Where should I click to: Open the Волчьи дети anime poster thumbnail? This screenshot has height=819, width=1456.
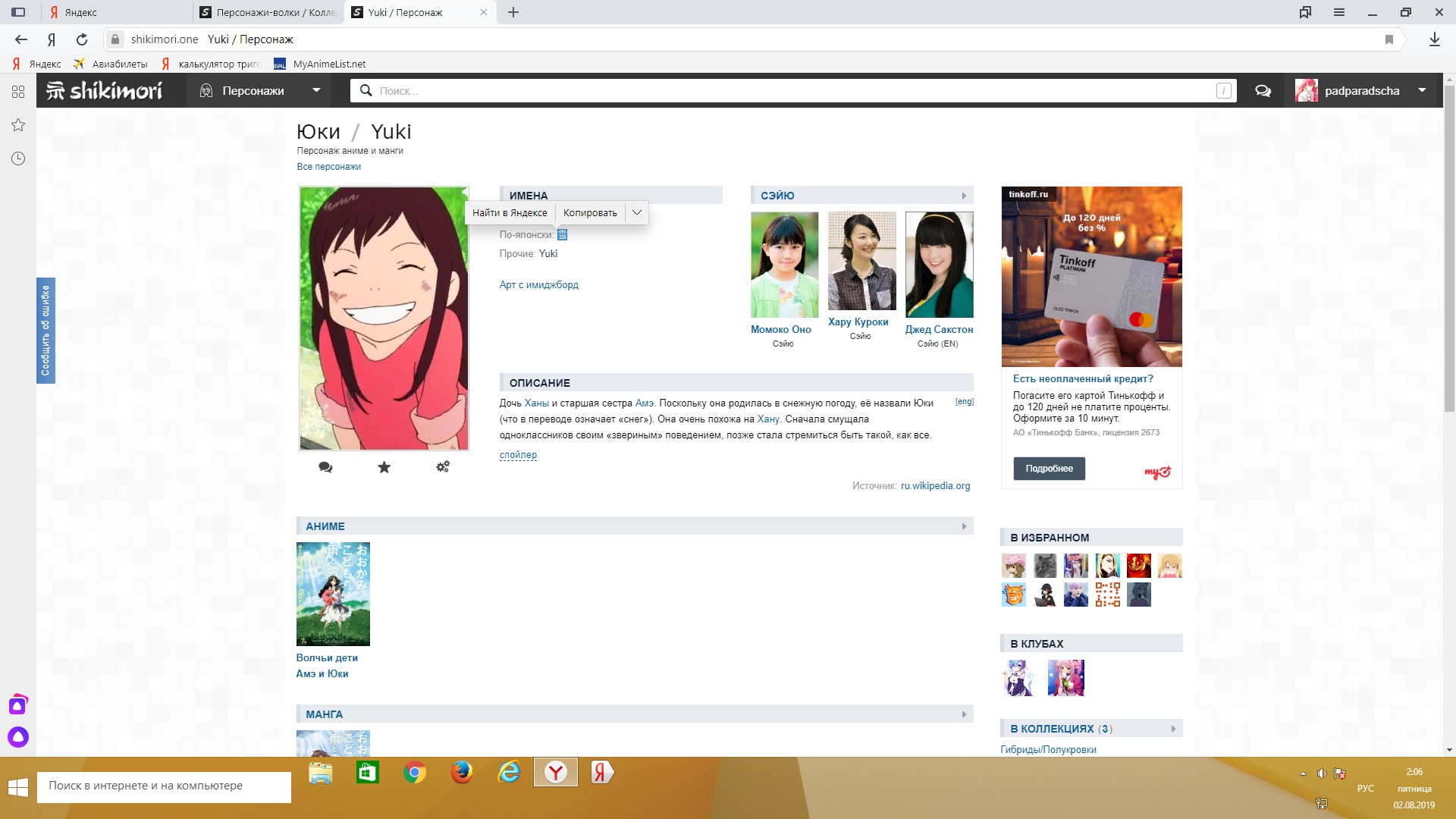(333, 594)
